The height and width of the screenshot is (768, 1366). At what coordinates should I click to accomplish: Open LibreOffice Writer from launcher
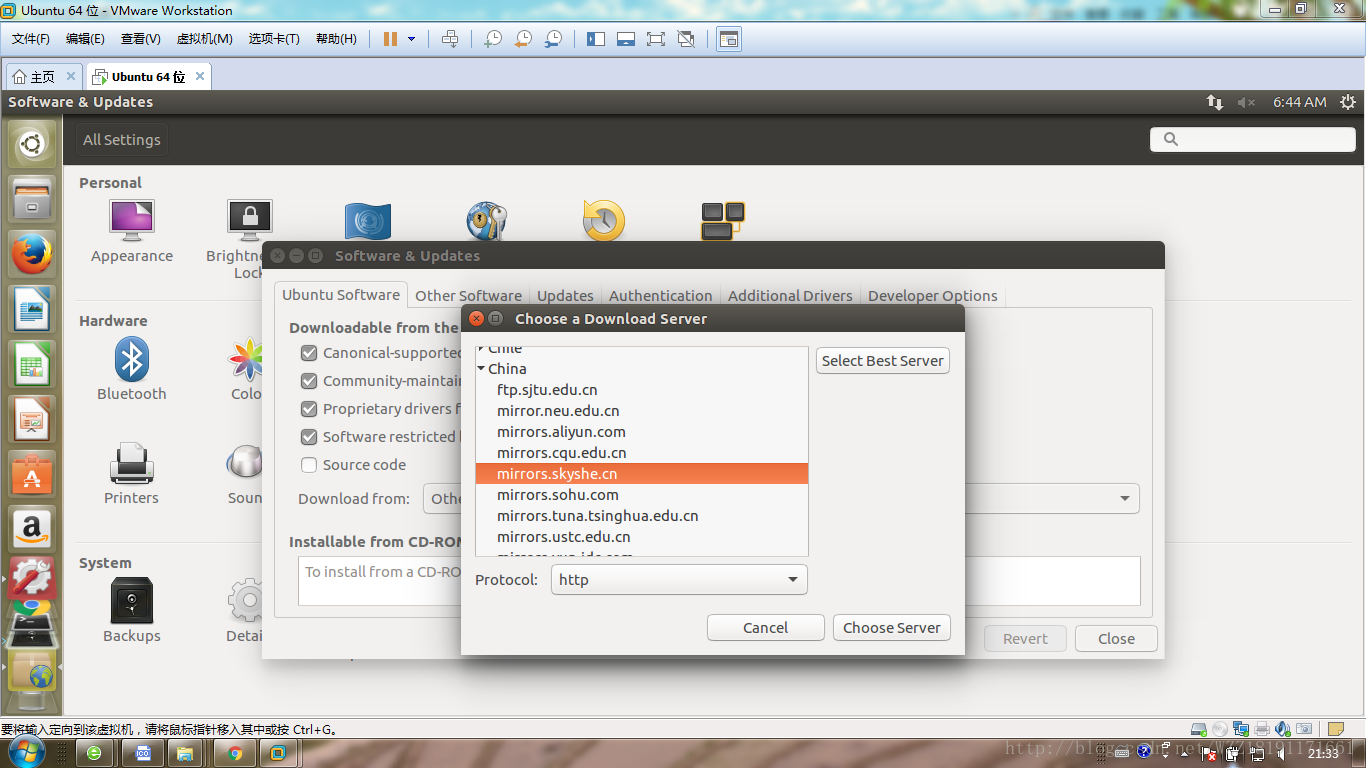[x=32, y=308]
